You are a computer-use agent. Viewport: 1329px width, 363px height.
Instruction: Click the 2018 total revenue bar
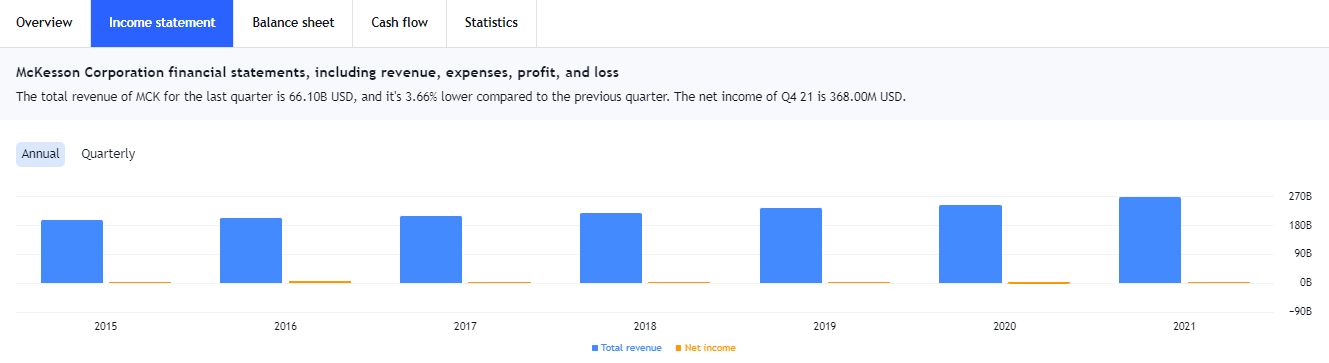(x=611, y=248)
